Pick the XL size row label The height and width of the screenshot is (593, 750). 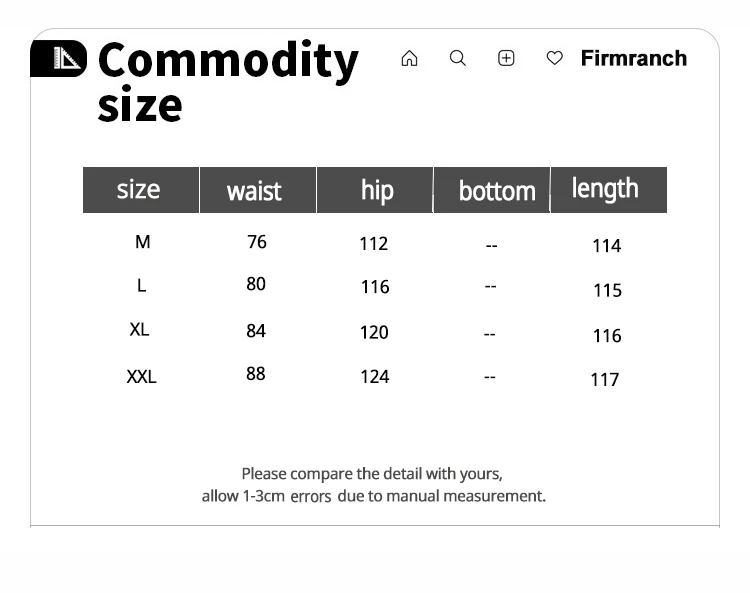pyautogui.click(x=139, y=330)
